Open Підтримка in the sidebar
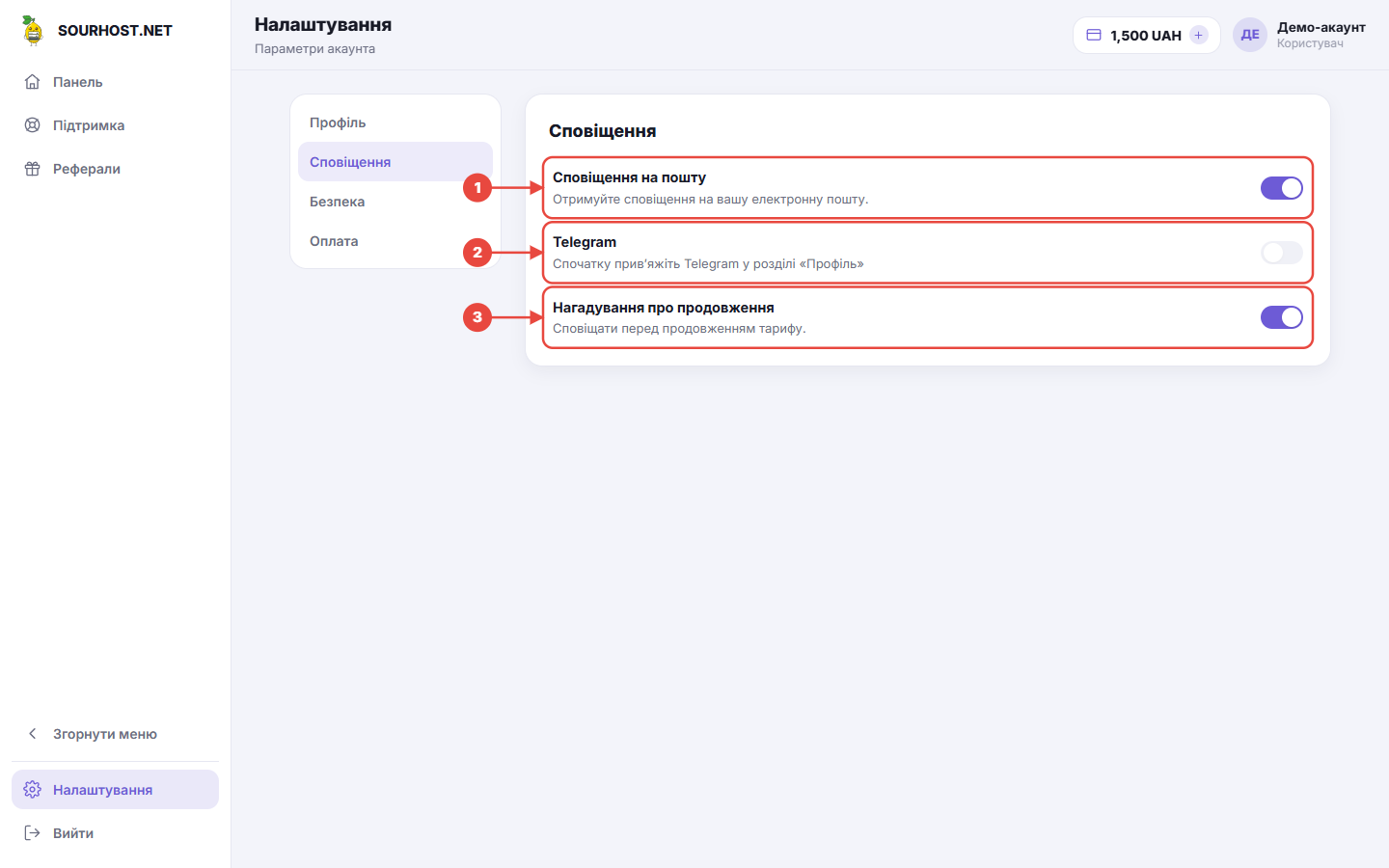The width and height of the screenshot is (1389, 868). (x=116, y=125)
